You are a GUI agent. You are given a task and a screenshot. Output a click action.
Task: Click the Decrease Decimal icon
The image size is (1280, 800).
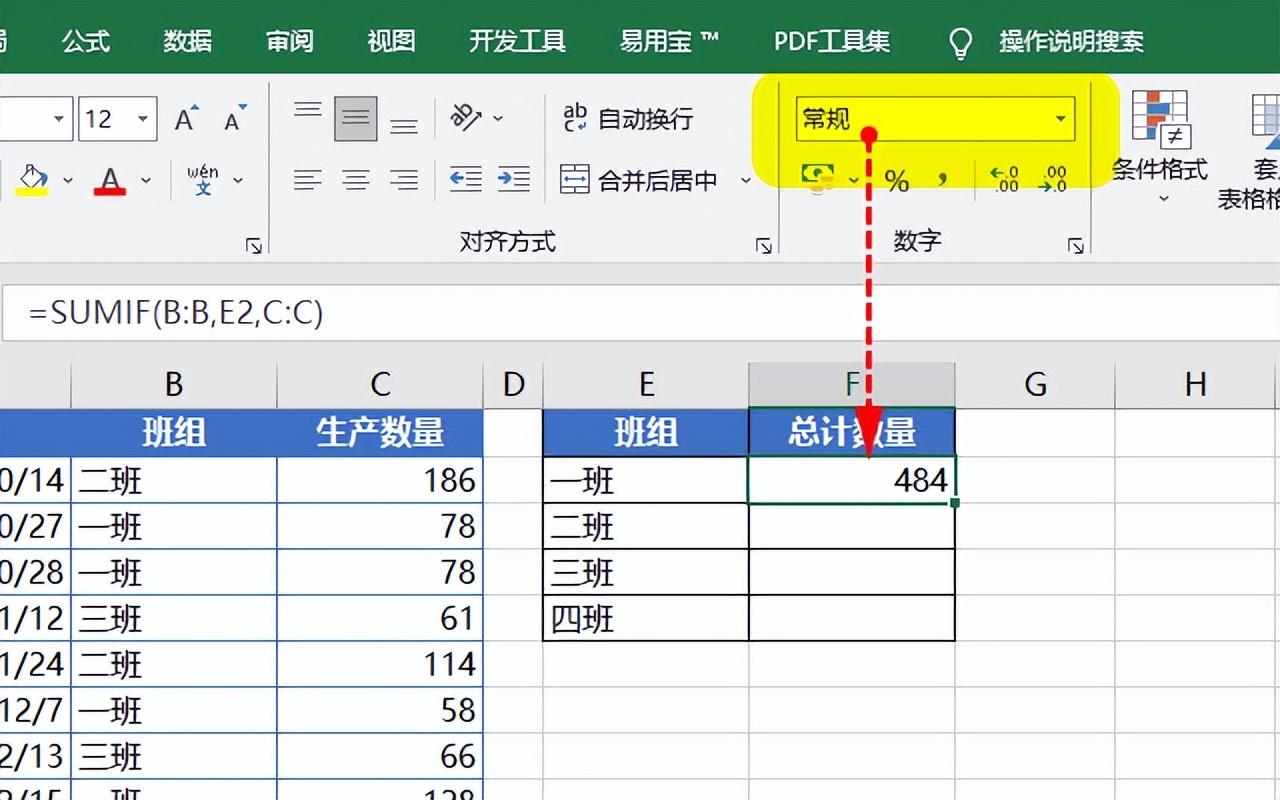pos(1053,180)
